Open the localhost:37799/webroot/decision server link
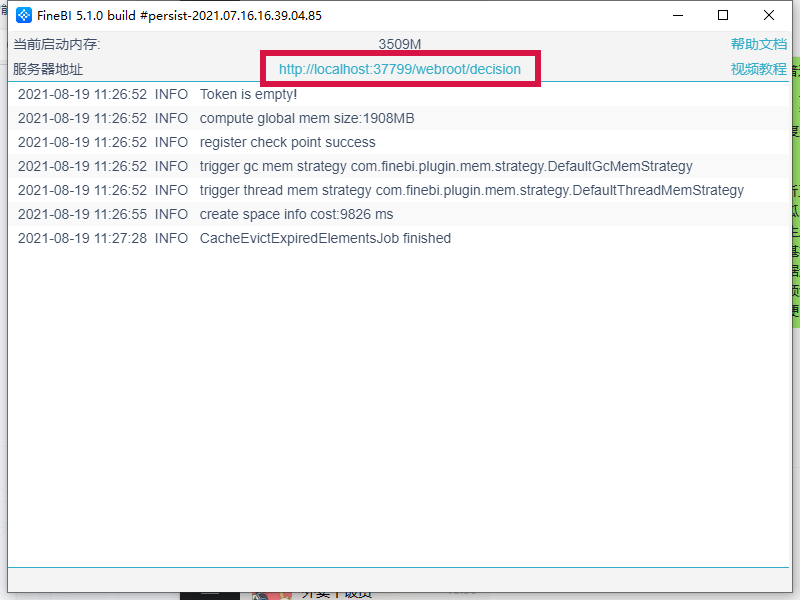The height and width of the screenshot is (600, 800). pyautogui.click(x=399, y=69)
